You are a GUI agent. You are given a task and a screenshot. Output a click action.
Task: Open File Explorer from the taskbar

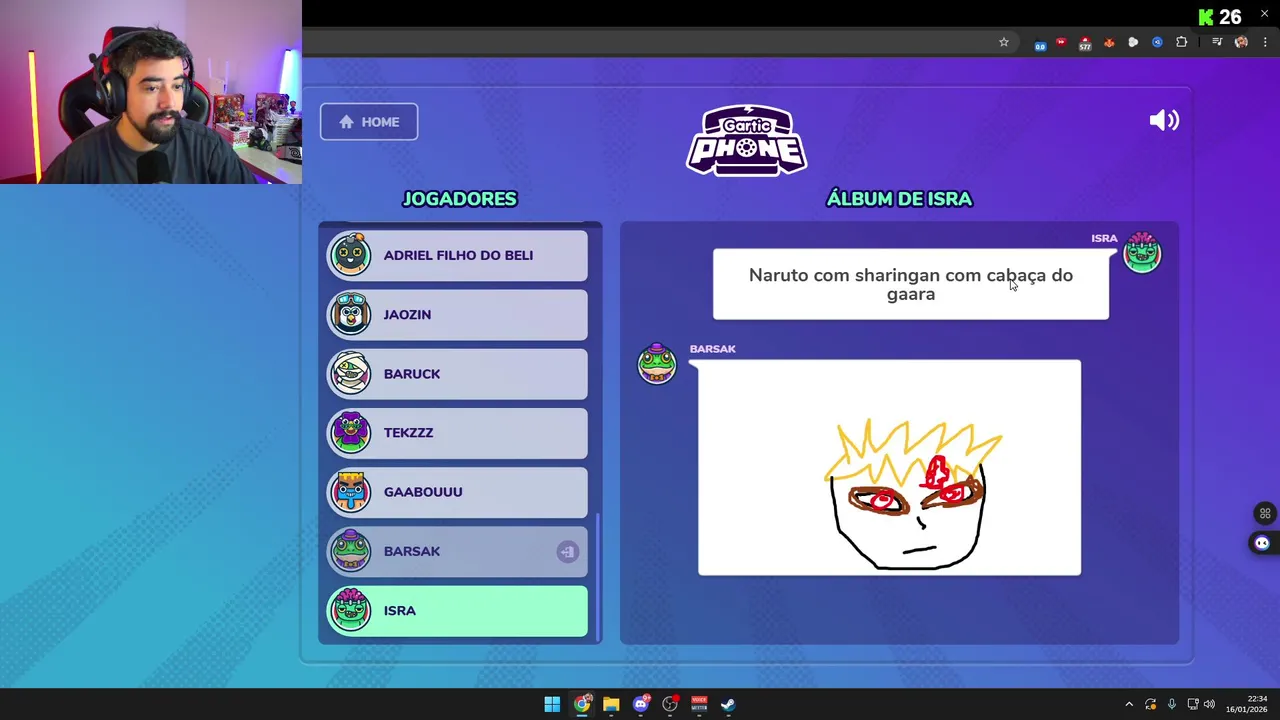pos(611,705)
